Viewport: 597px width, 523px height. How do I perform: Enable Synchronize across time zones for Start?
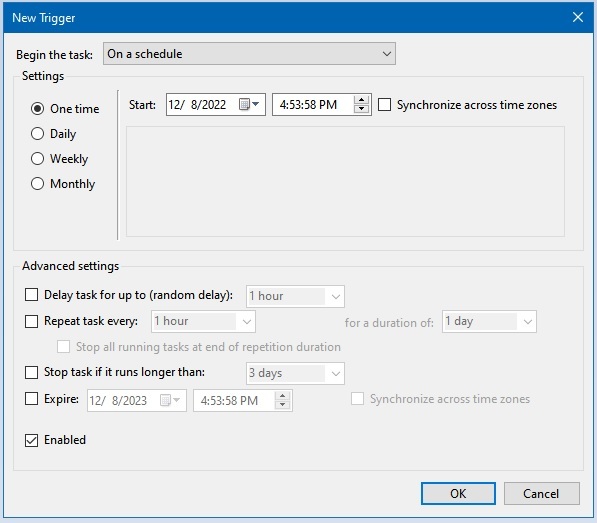pyautogui.click(x=384, y=104)
